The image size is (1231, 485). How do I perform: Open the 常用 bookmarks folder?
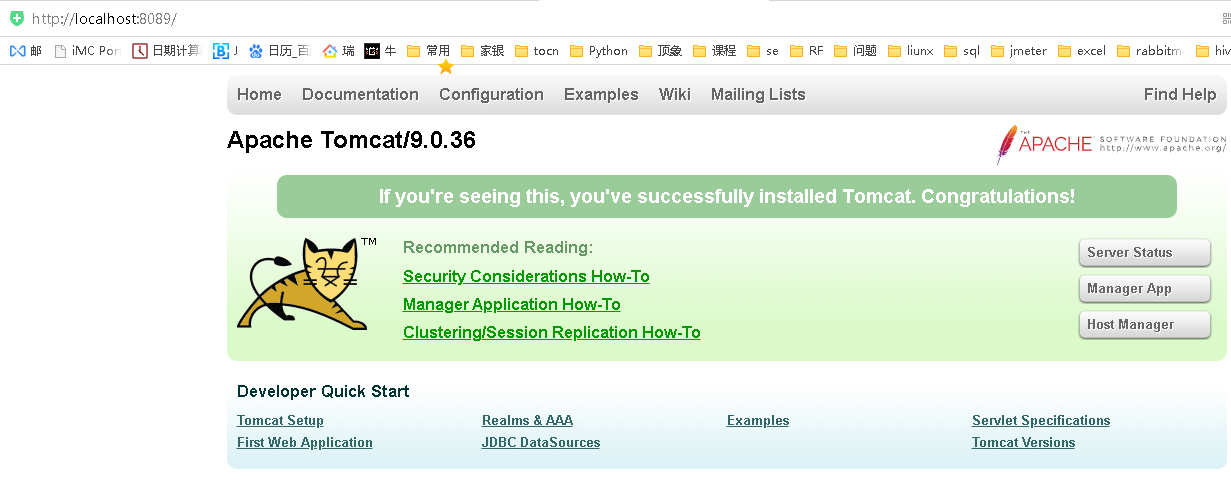pos(428,51)
